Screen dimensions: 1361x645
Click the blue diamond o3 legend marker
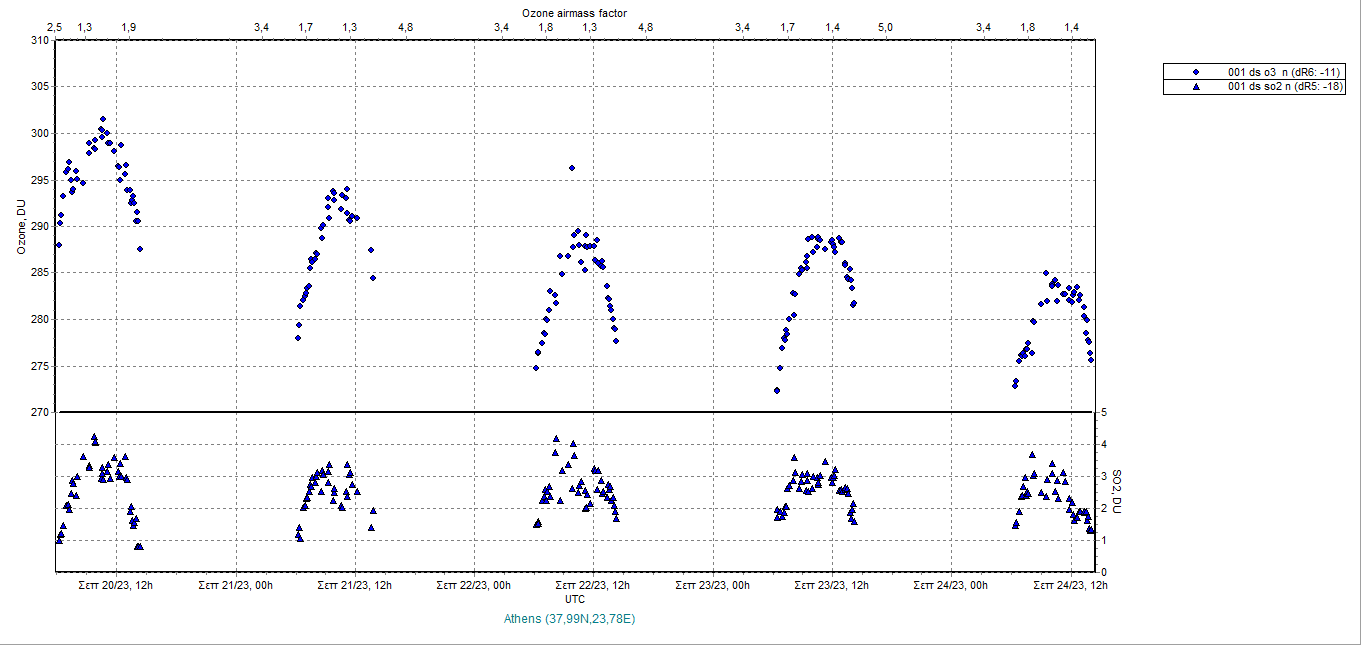coord(1195,73)
